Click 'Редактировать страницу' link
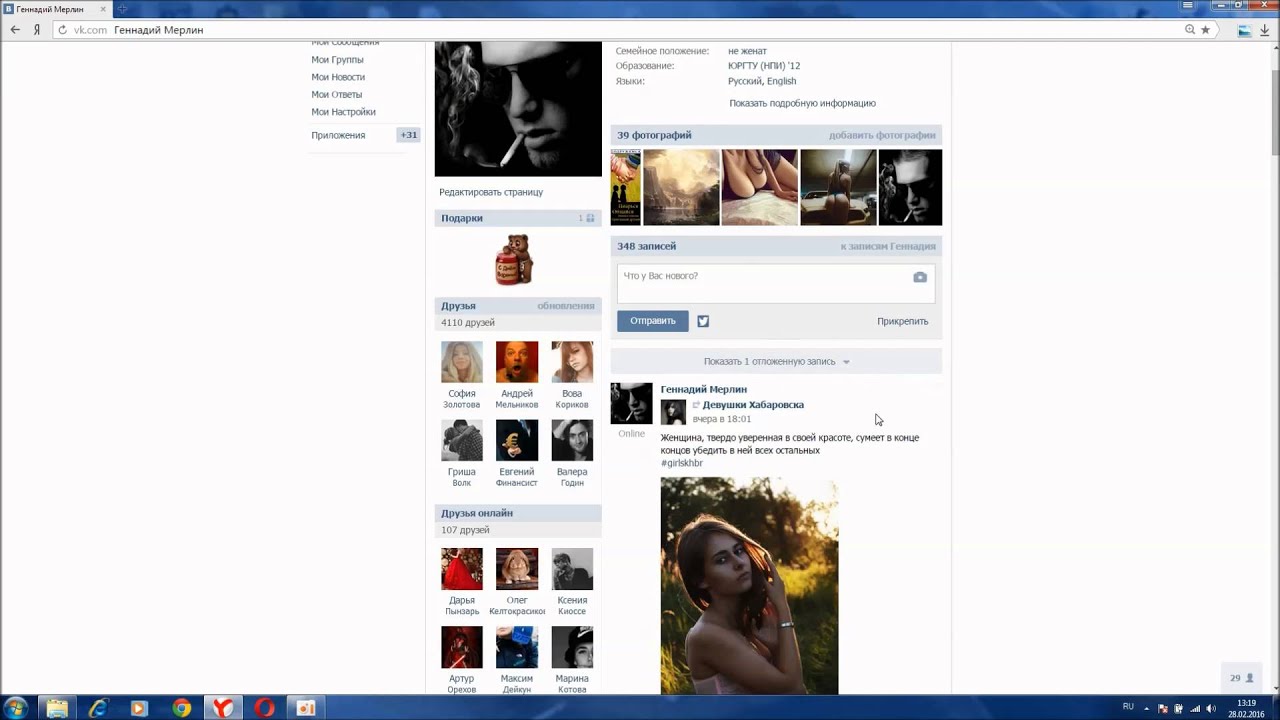The image size is (1280, 720). click(x=491, y=192)
